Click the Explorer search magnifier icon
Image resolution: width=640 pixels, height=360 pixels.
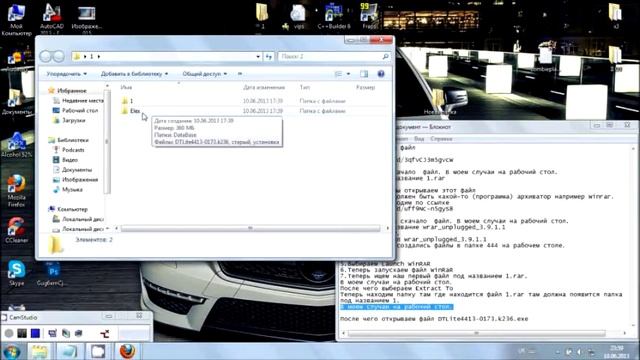[385, 57]
